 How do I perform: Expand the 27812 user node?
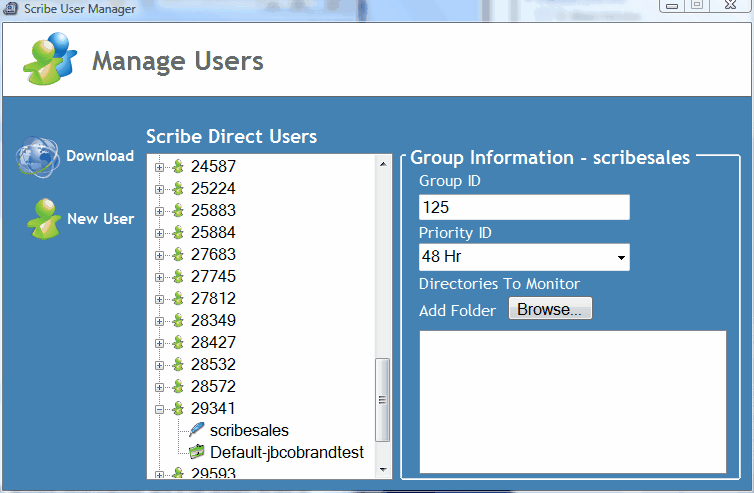click(x=159, y=300)
